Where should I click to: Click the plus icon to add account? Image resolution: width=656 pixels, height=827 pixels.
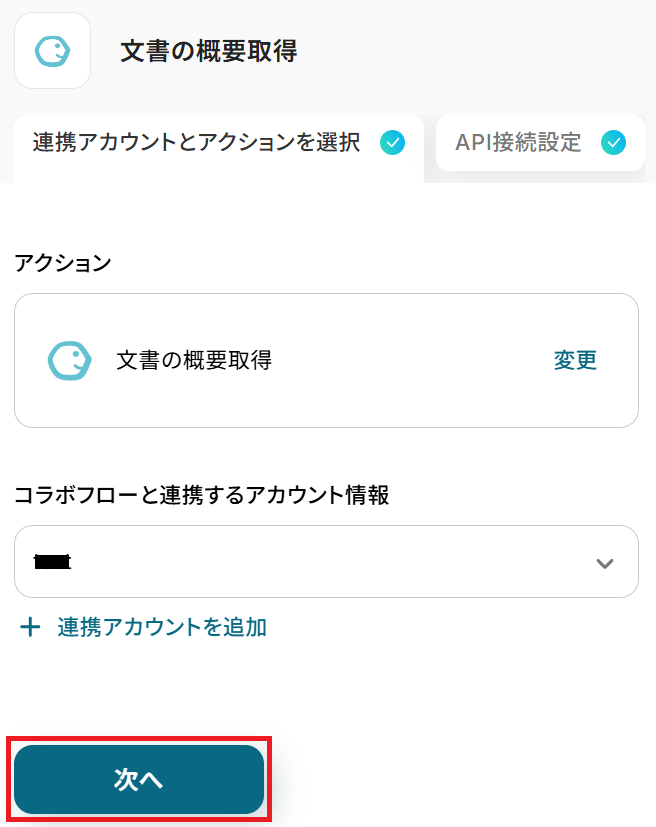click(31, 628)
